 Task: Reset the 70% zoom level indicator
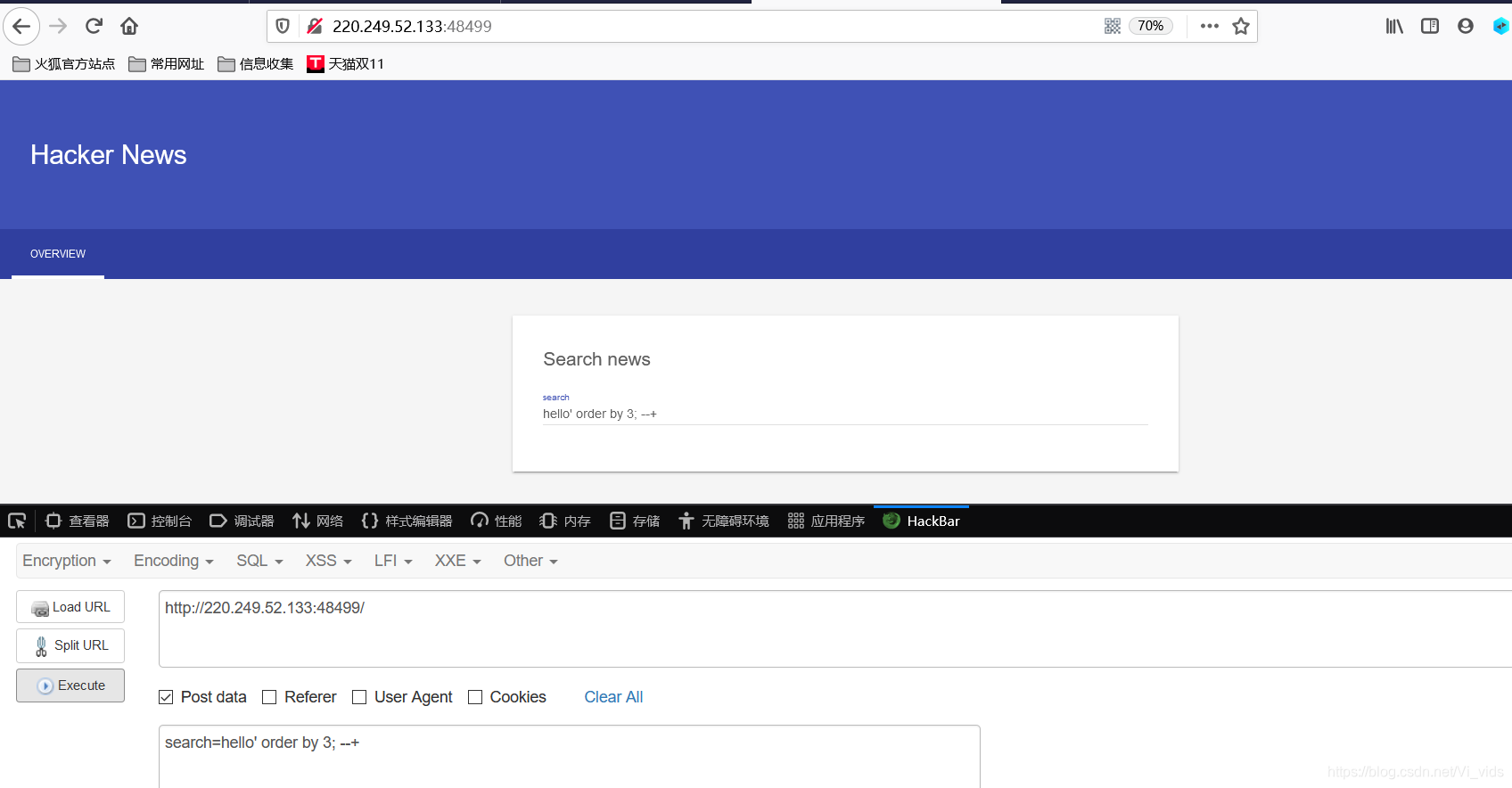pos(1150,26)
